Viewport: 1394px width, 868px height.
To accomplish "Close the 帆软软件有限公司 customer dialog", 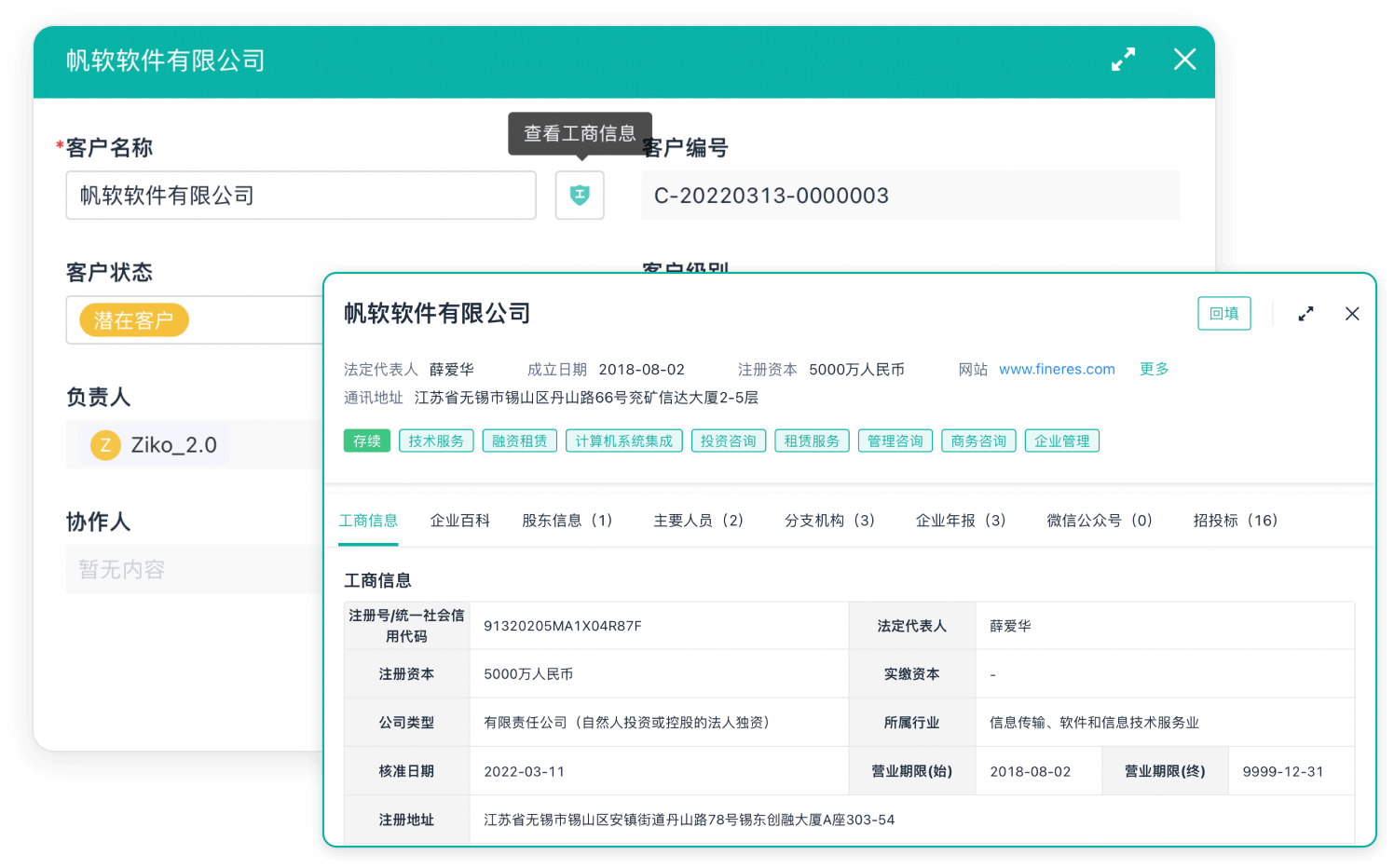I will point(1184,60).
